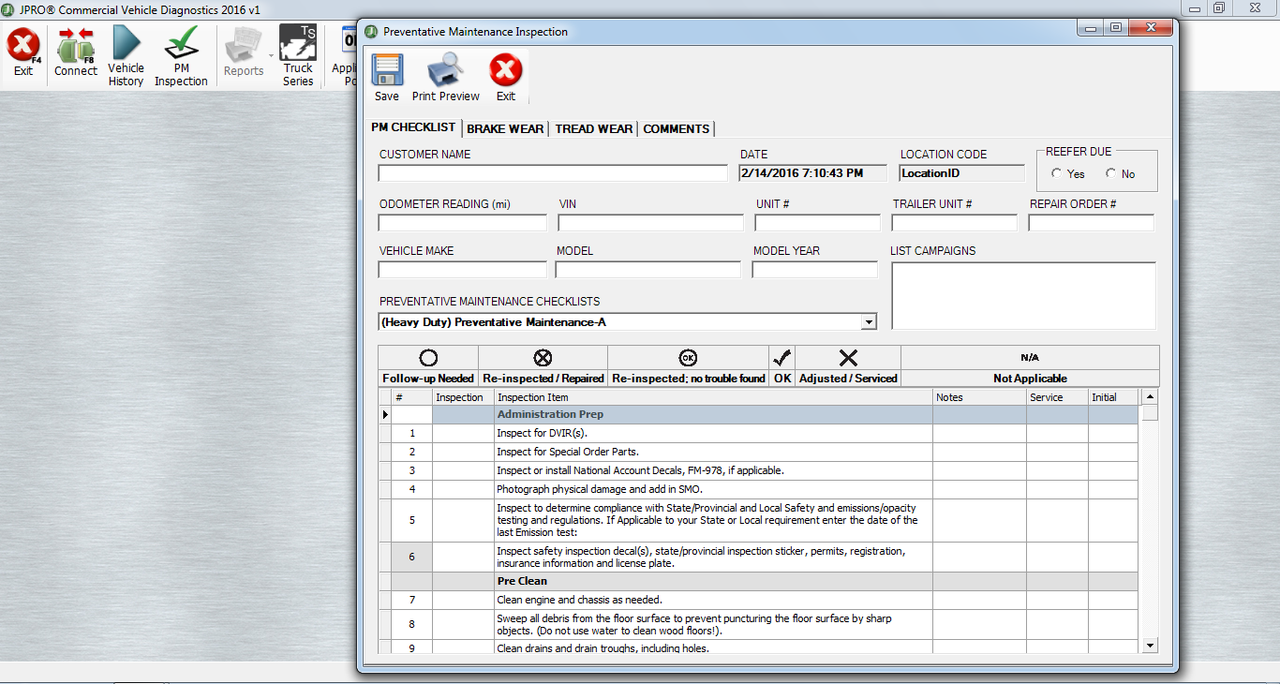Image resolution: width=1280 pixels, height=684 pixels.
Task: Click the checklist scrollbar down arrow
Action: coord(1150,646)
